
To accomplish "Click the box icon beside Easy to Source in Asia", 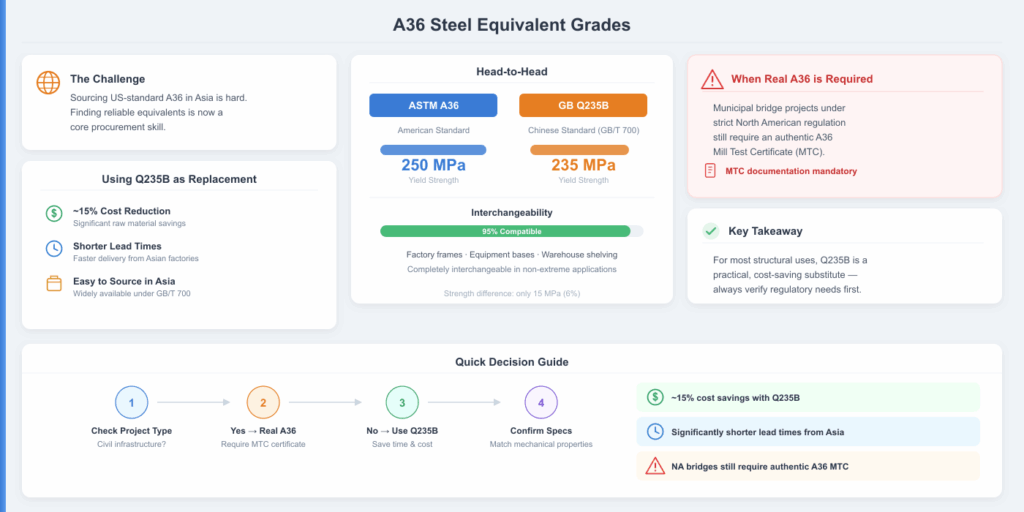I will 54,283.
